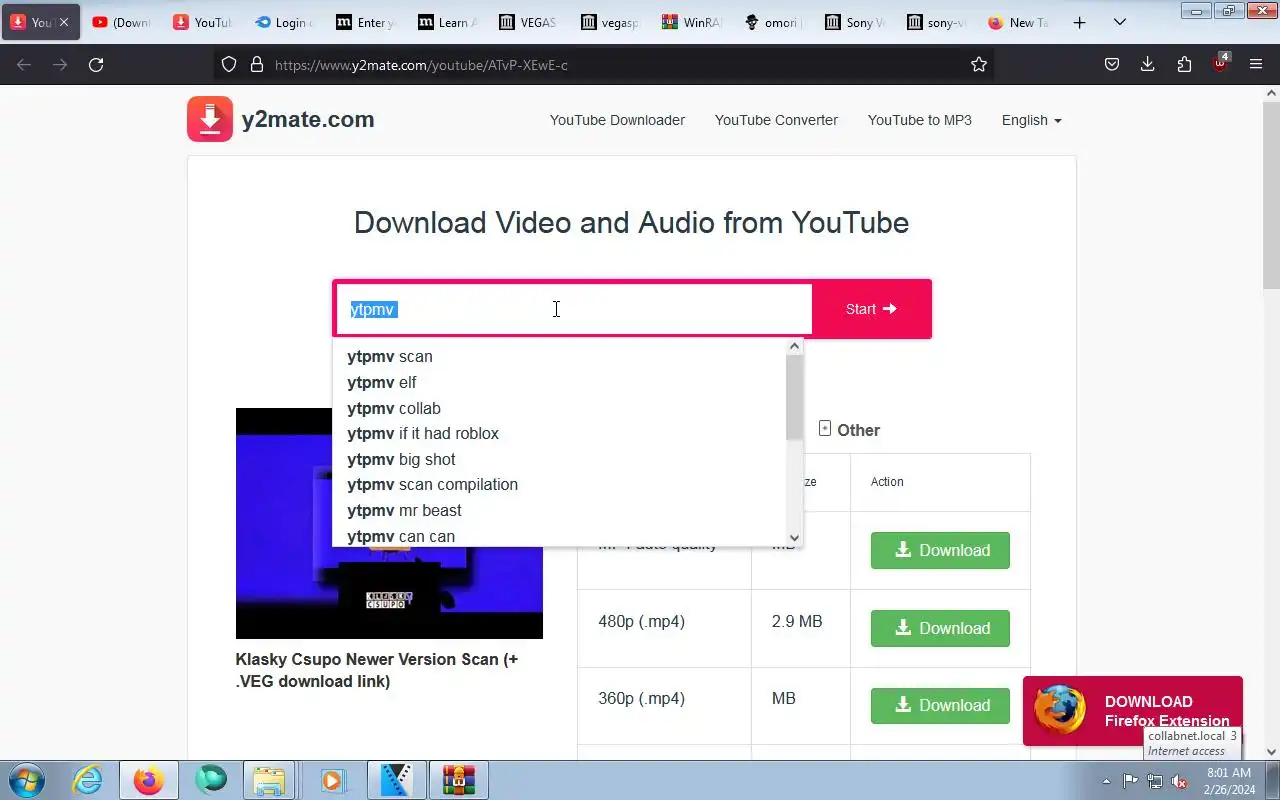1280x800 pixels.
Task: Click the y2mate.com site title
Action: click(308, 119)
